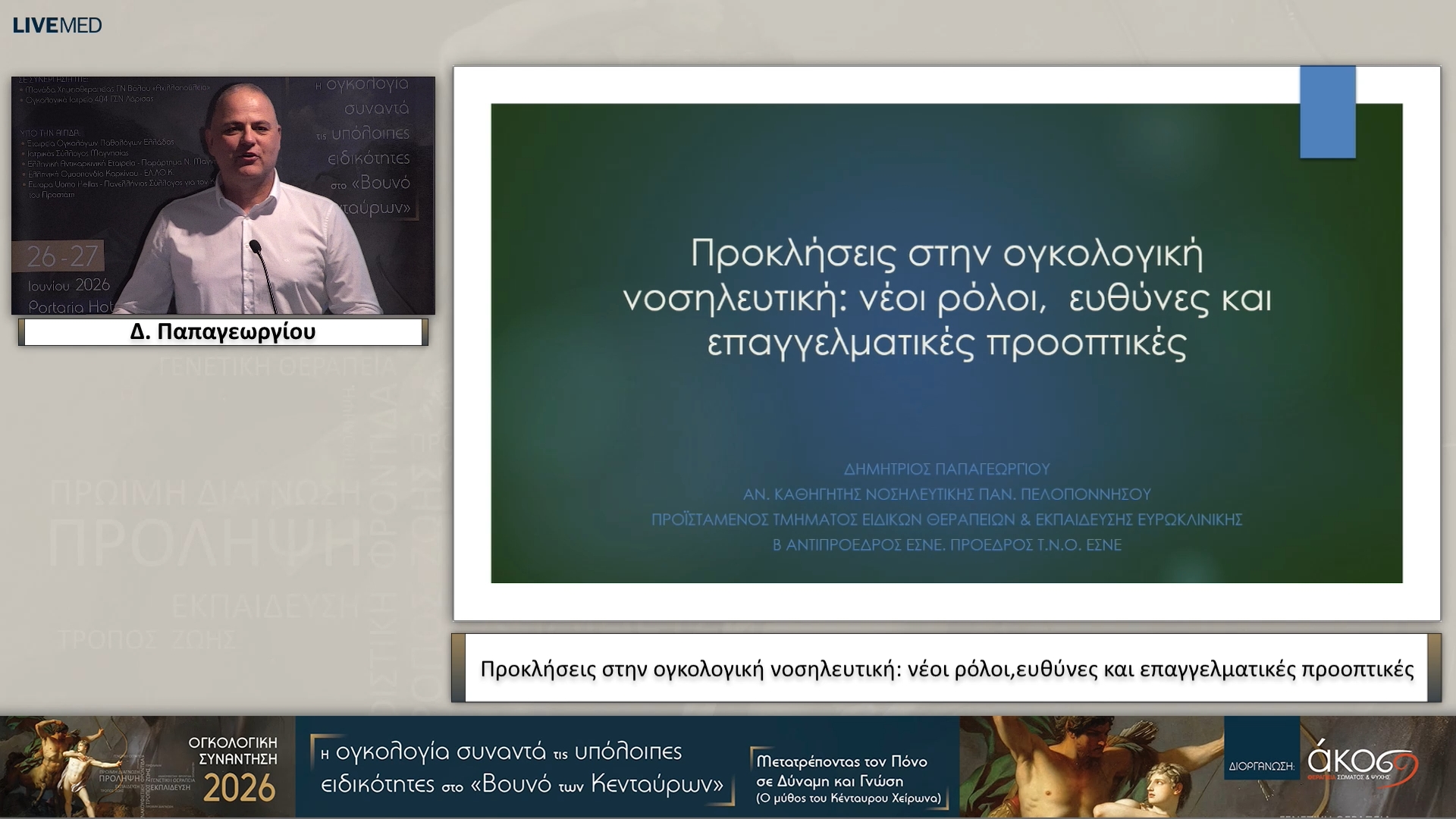Click the slide title Προκλήσεις στην ογκολογική νοσηλευτική
The image size is (1456, 819).
946,297
